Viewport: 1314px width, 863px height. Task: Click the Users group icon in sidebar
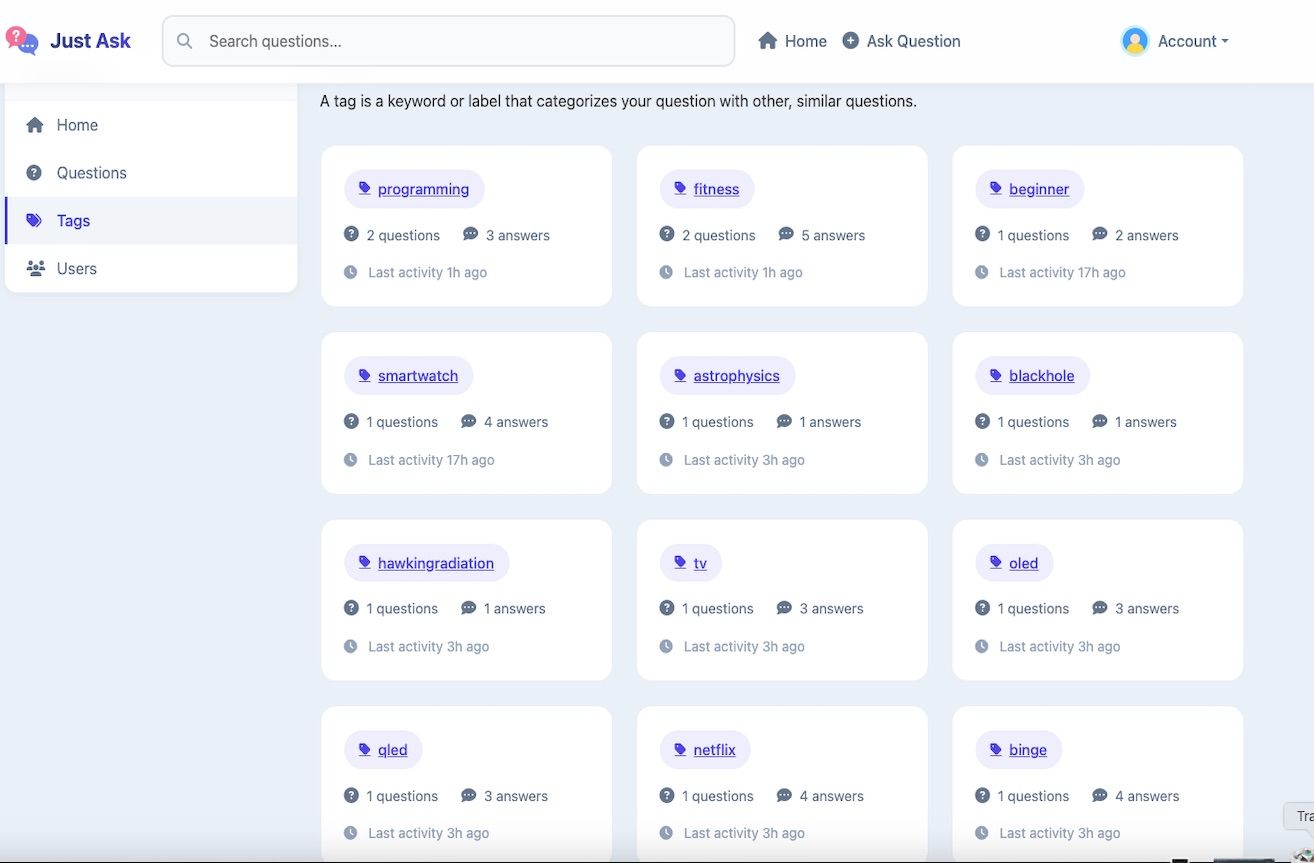coord(35,269)
